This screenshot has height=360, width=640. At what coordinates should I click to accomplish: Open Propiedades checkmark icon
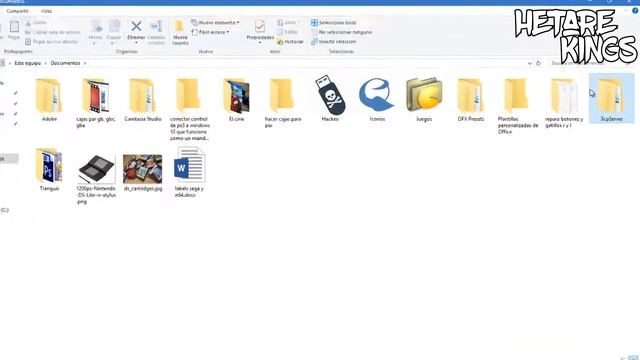(x=260, y=27)
